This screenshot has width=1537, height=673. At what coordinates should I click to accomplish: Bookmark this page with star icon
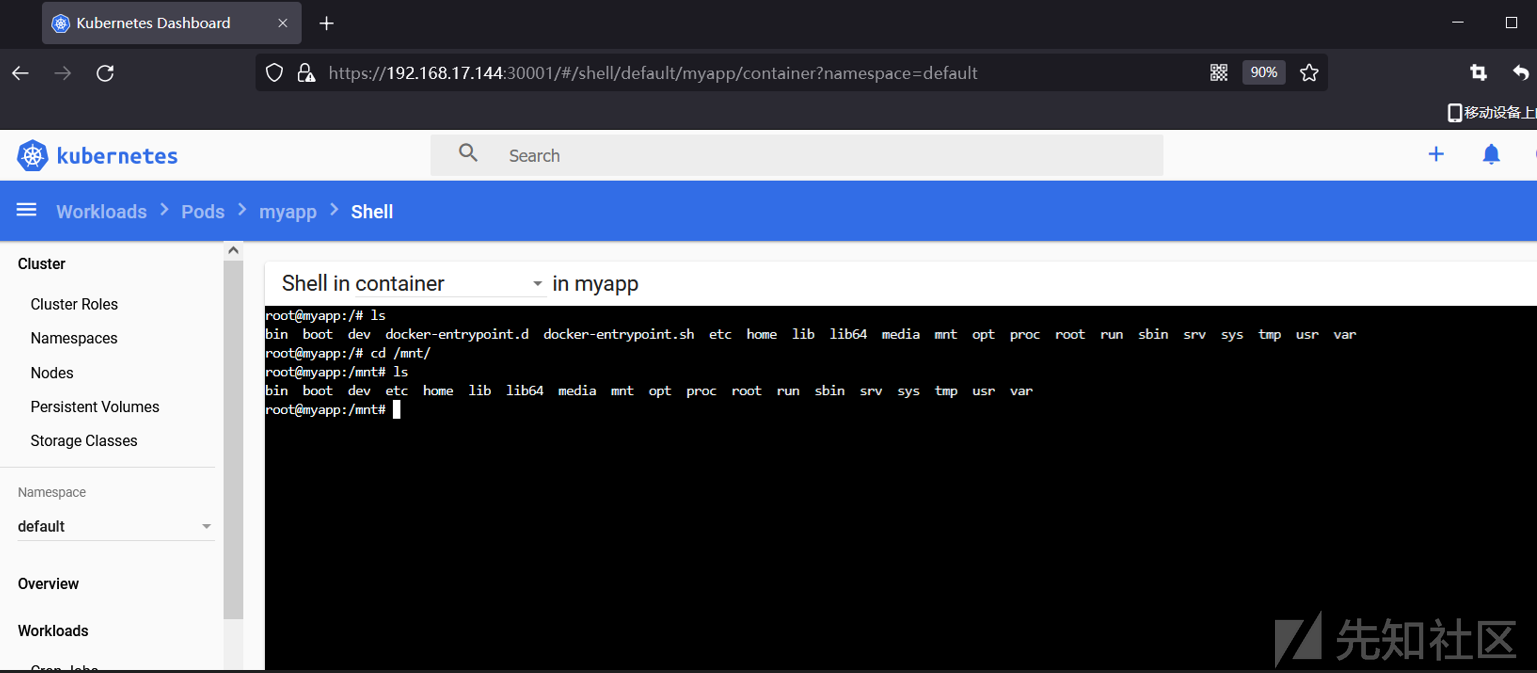click(x=1309, y=72)
